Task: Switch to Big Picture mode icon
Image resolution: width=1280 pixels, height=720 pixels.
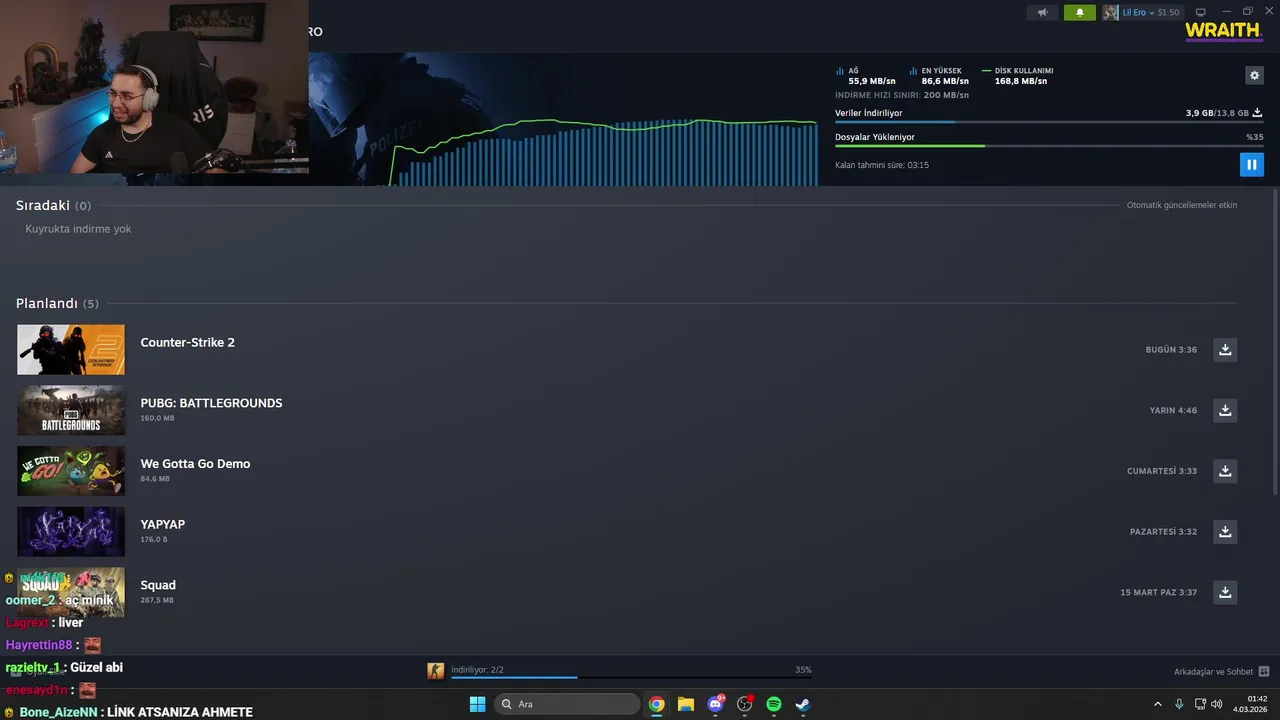Action: (1200, 12)
